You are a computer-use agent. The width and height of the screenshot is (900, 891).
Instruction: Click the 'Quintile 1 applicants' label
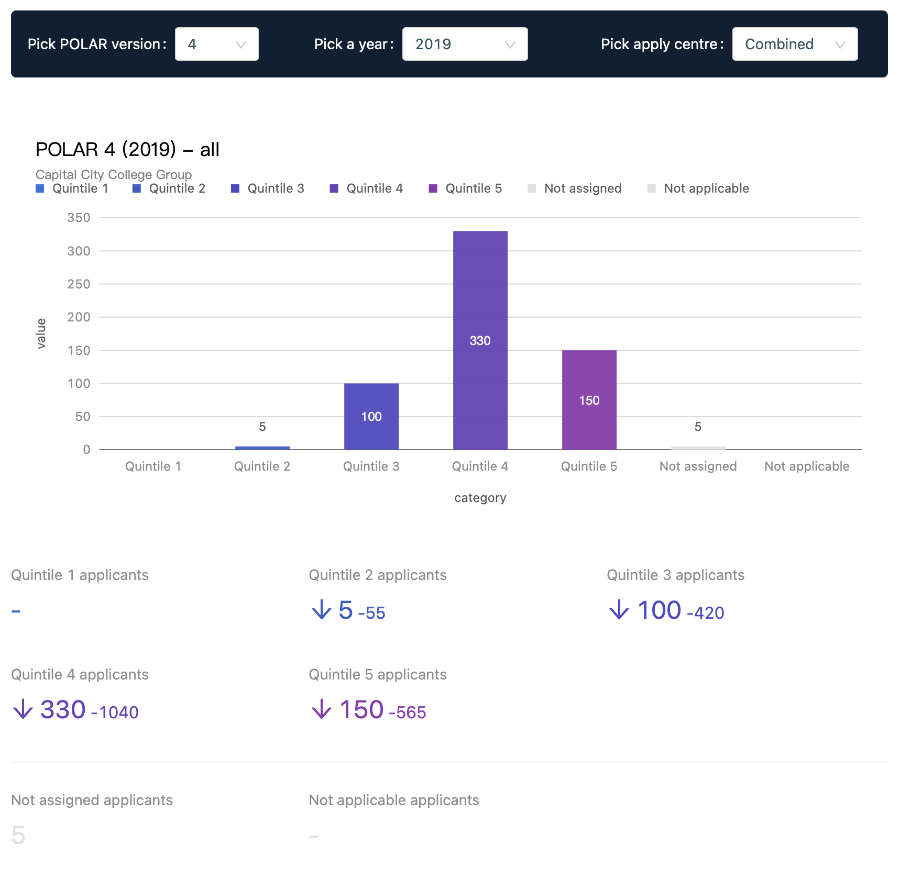(80, 575)
